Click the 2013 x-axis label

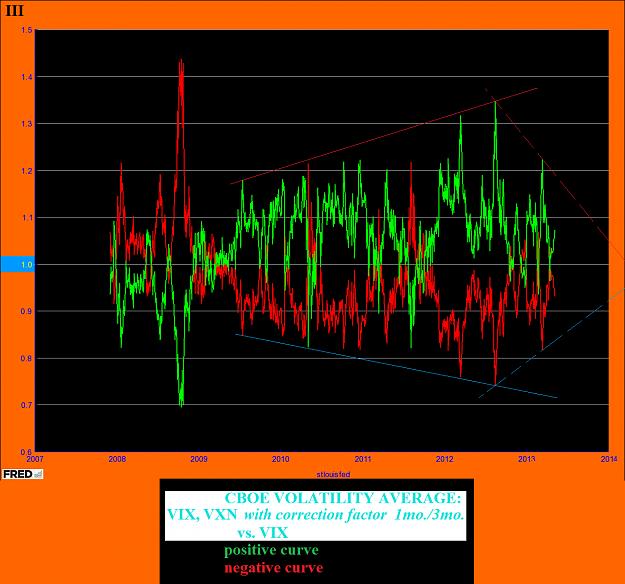click(x=527, y=459)
